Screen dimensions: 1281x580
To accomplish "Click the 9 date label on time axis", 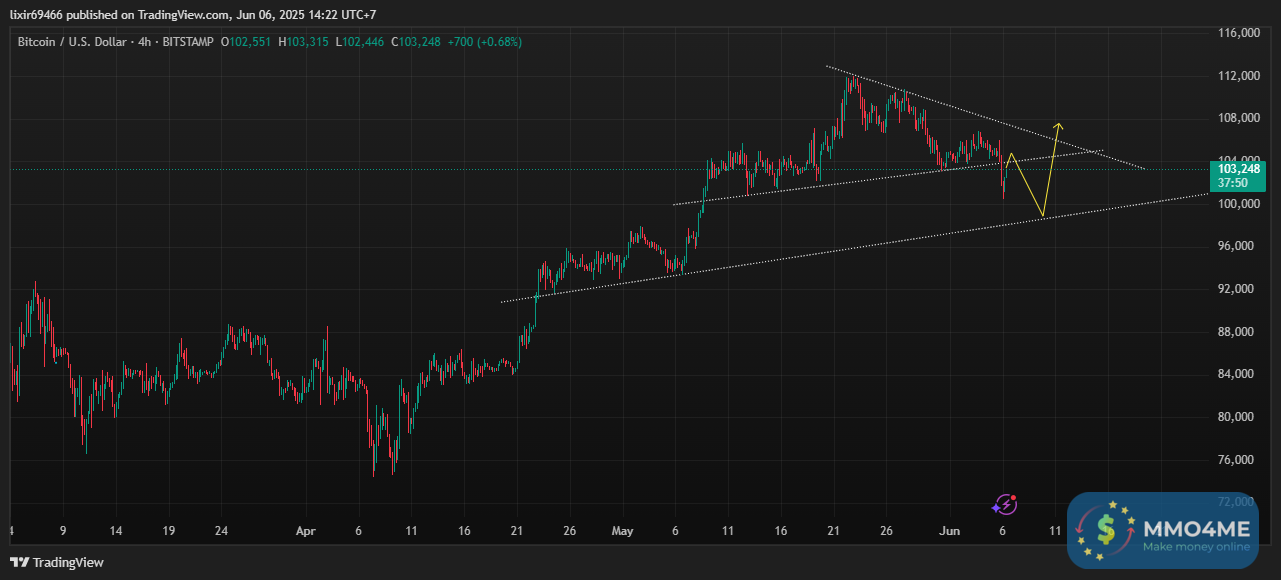I will tap(62, 532).
